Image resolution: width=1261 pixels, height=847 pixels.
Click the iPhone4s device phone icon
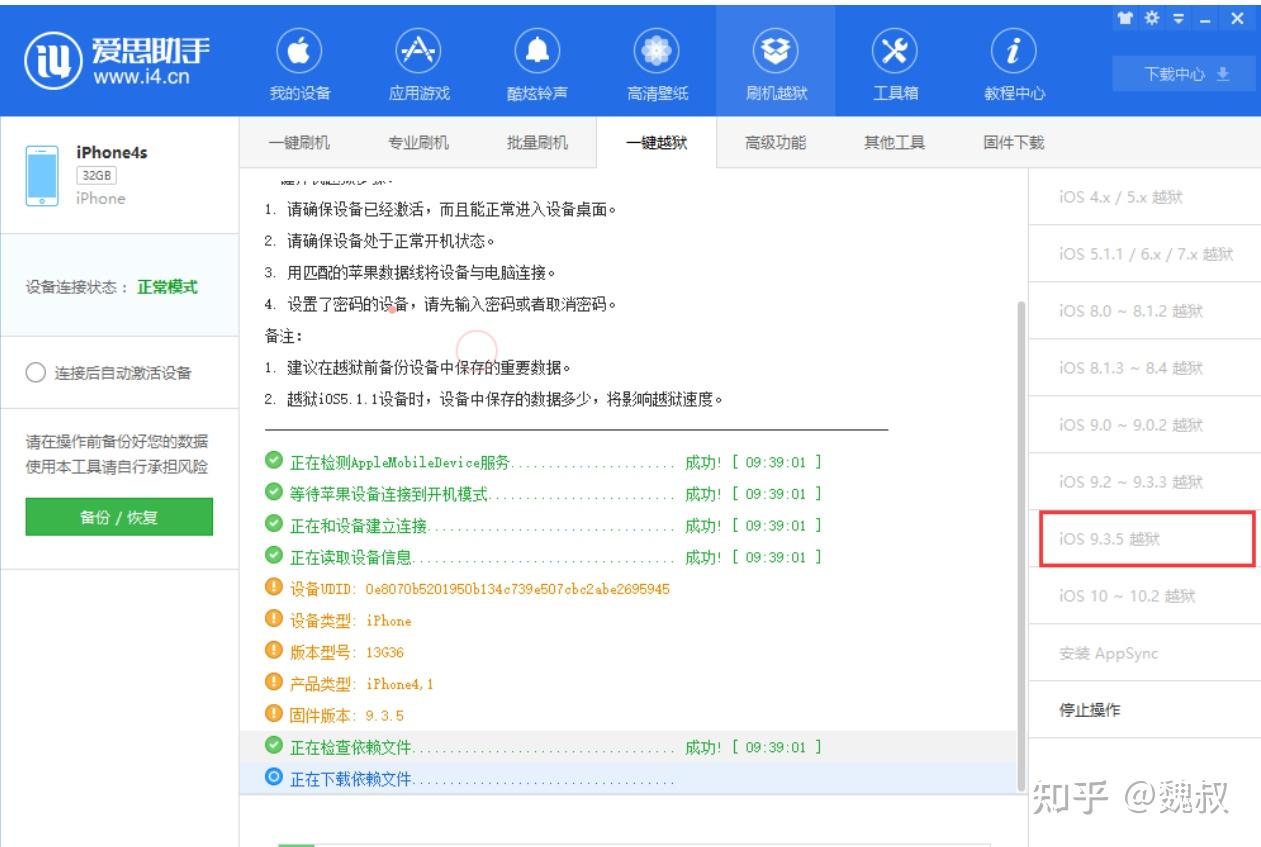click(42, 176)
